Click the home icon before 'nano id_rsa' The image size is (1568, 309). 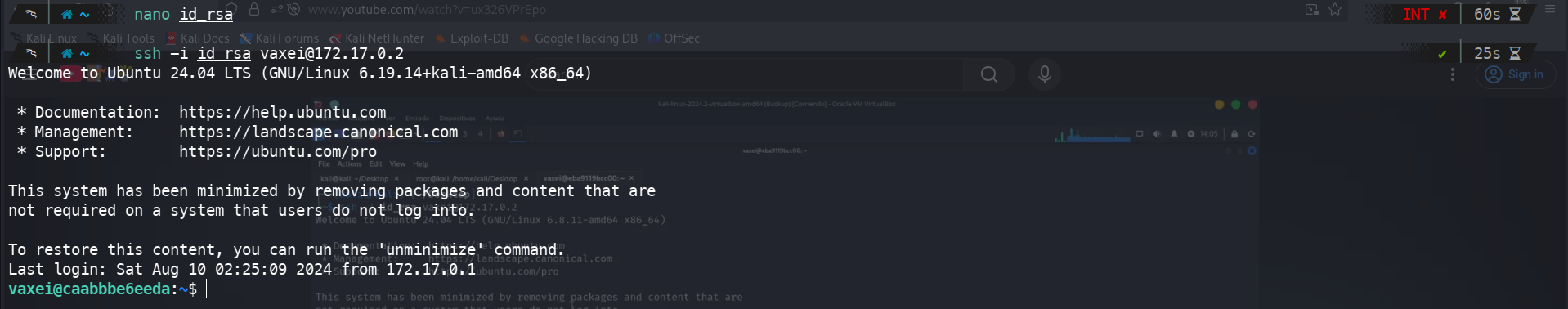(x=67, y=14)
